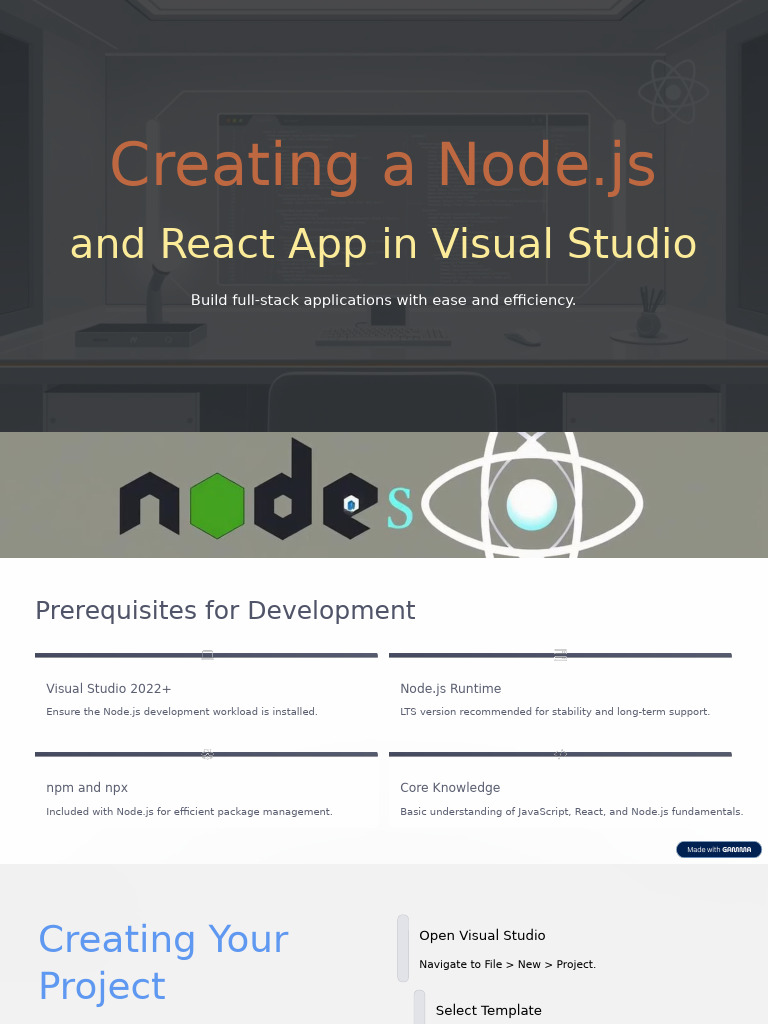Image resolution: width=768 pixels, height=1024 pixels.
Task: Click the 'Creating Your Project' heading
Action: click(163, 962)
